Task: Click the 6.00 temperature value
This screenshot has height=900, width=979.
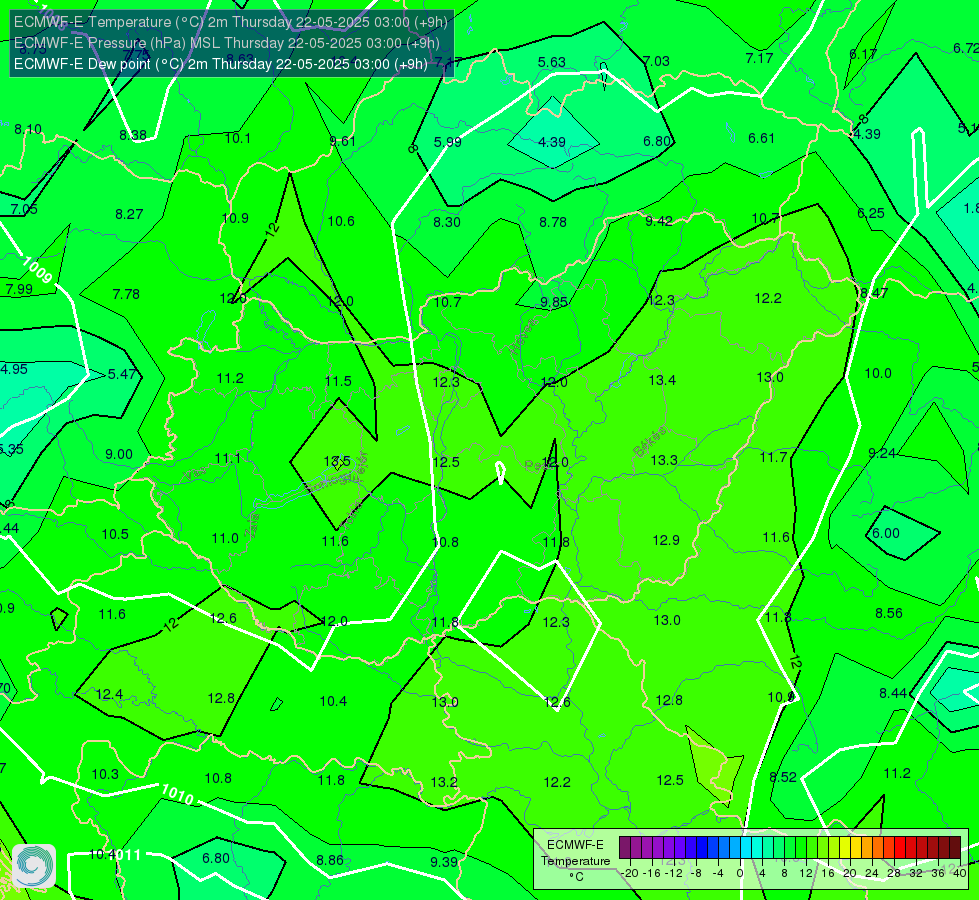Action: (x=886, y=533)
